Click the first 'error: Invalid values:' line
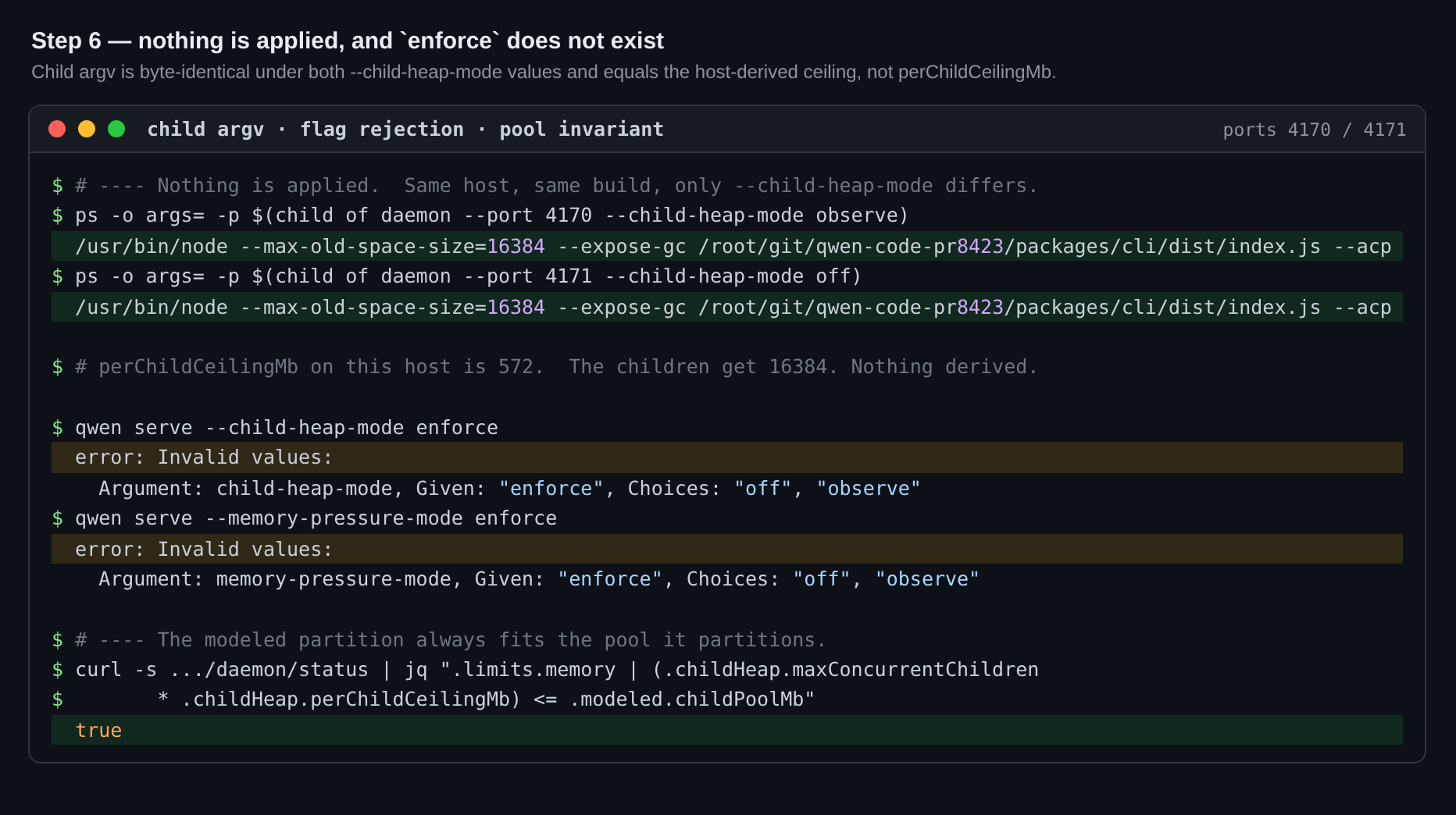The height and width of the screenshot is (815, 1456). pyautogui.click(x=727, y=457)
